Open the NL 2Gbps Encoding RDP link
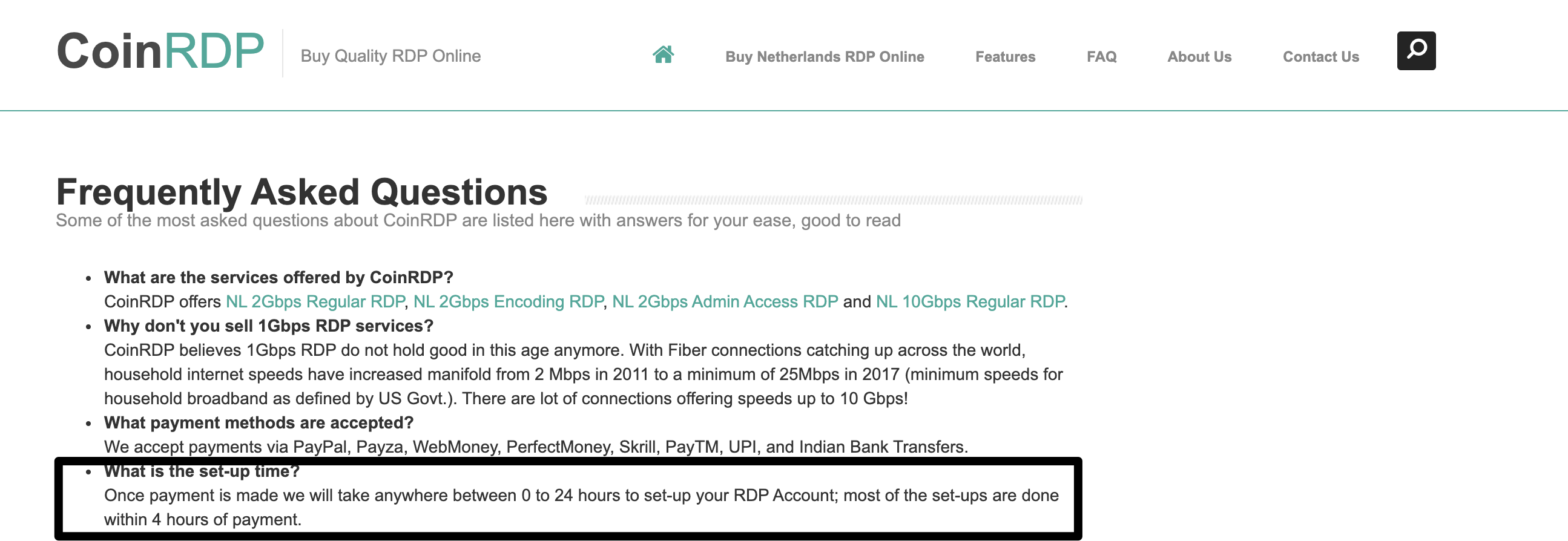Viewport: 1568px width, 541px height. [509, 302]
